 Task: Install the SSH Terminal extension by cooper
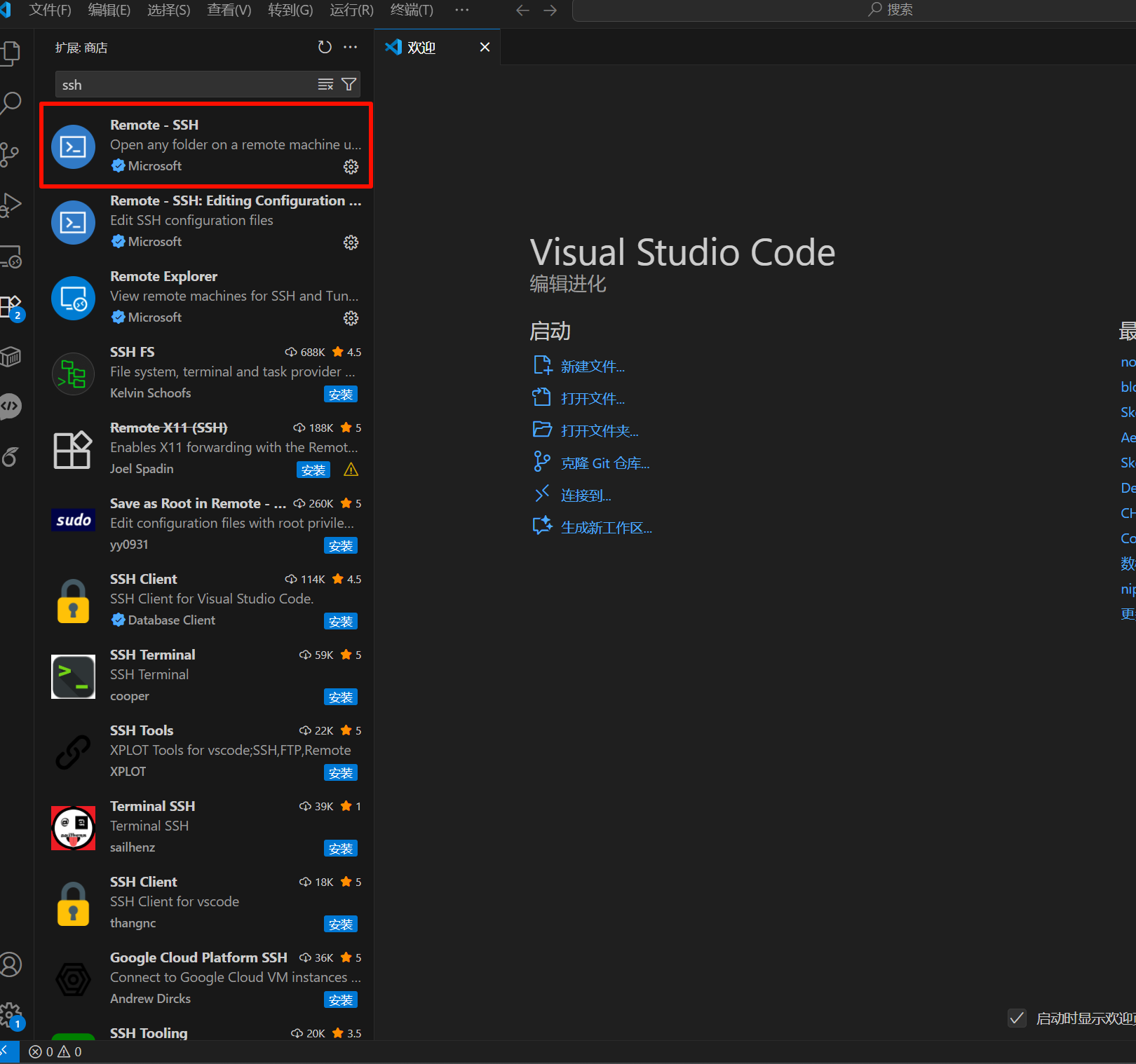tap(341, 697)
